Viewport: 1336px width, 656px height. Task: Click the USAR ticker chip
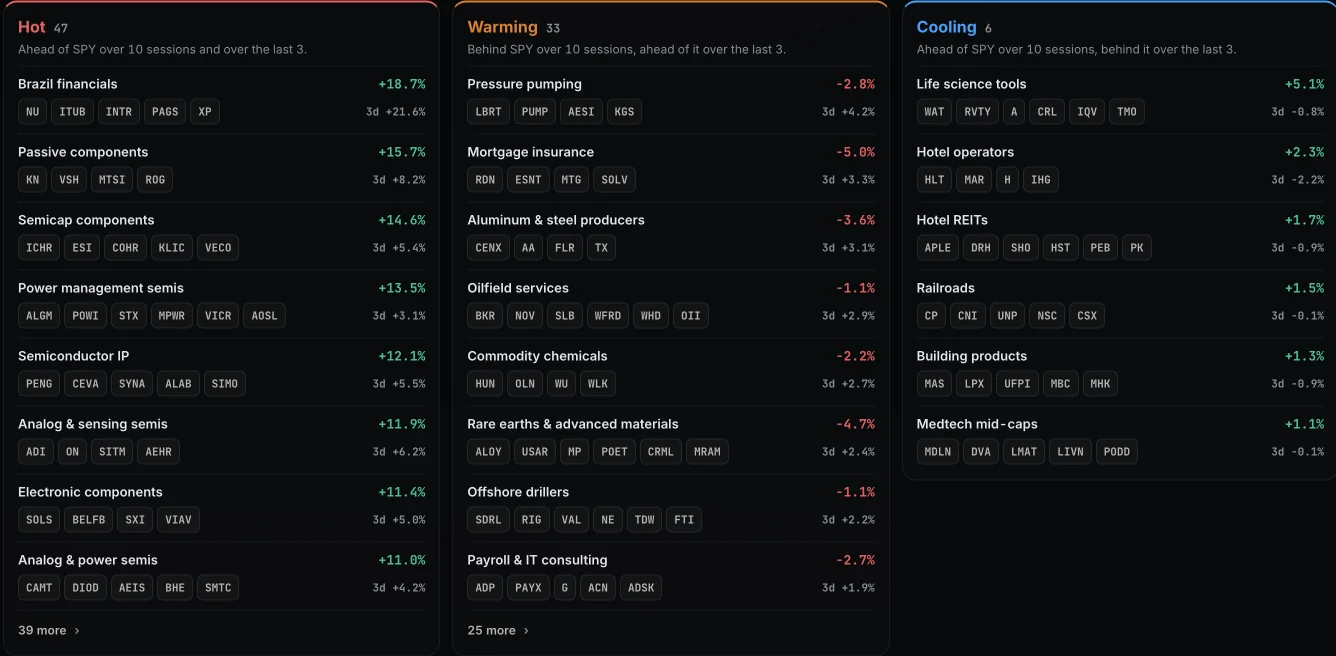pyautogui.click(x=535, y=452)
